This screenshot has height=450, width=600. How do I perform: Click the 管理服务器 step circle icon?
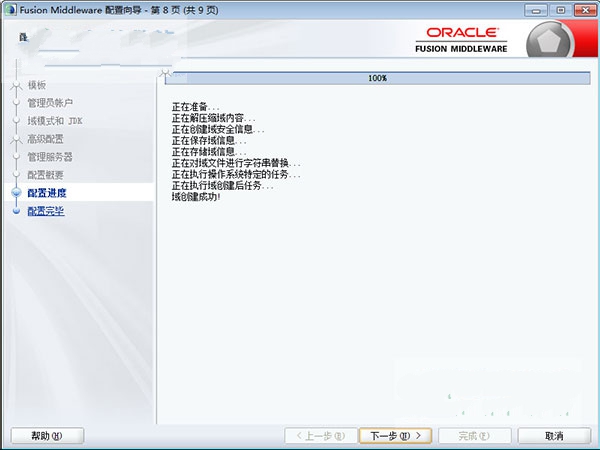click(x=16, y=157)
